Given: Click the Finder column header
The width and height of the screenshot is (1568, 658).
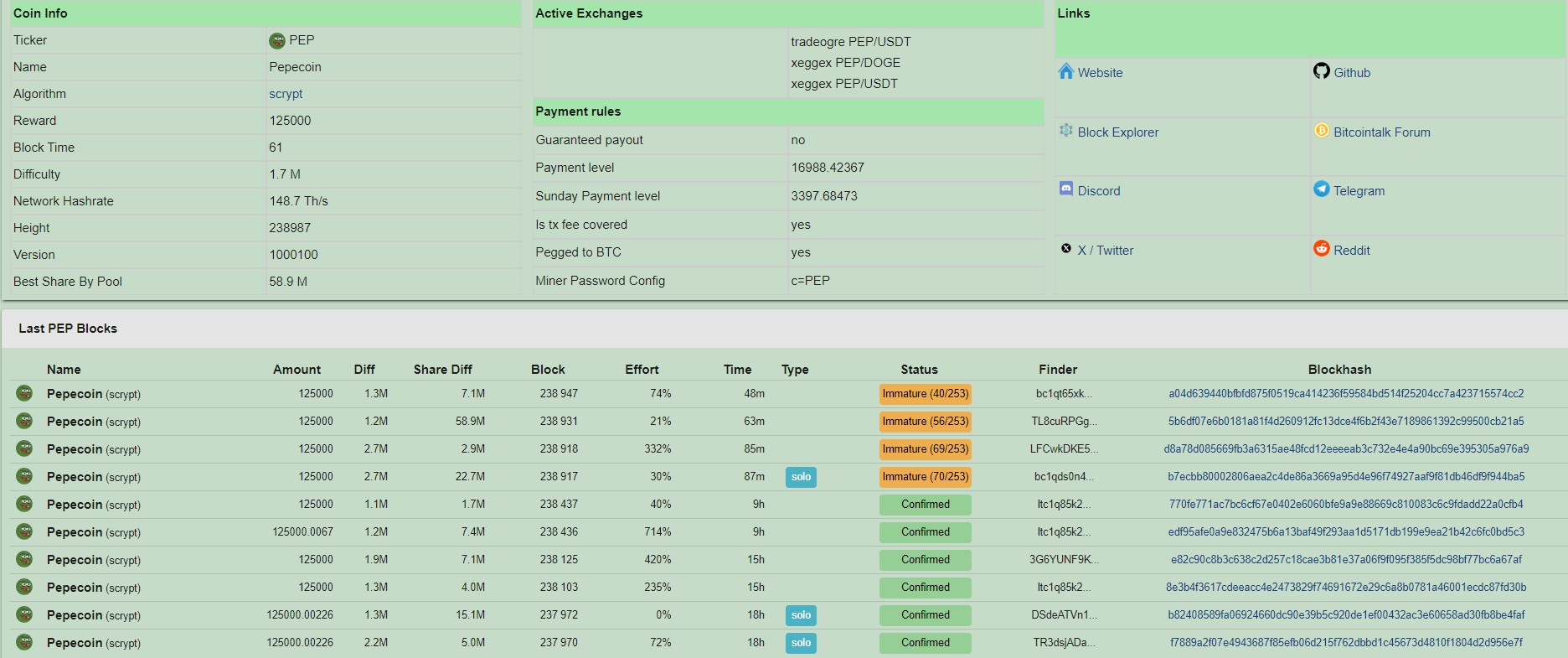Looking at the screenshot, I should click(x=1058, y=369).
